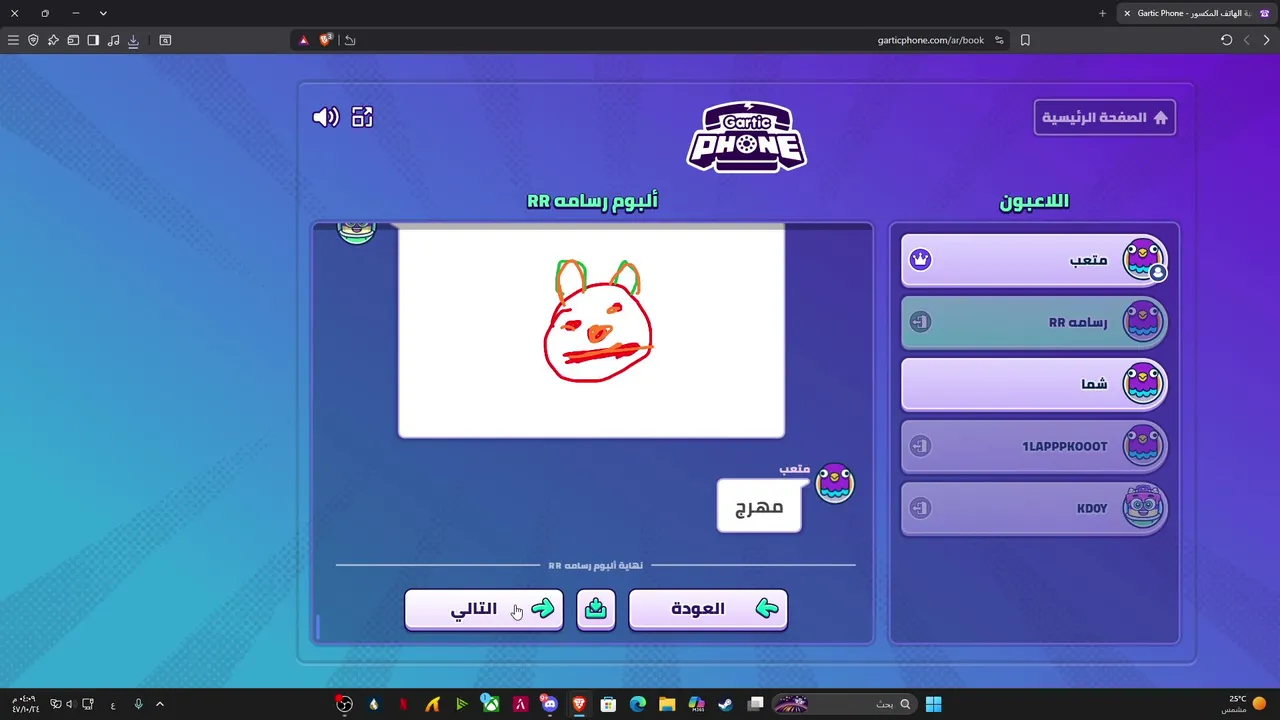This screenshot has width=1280, height=720.
Task: Expand the tab list dropdown chevron
Action: coord(103,13)
